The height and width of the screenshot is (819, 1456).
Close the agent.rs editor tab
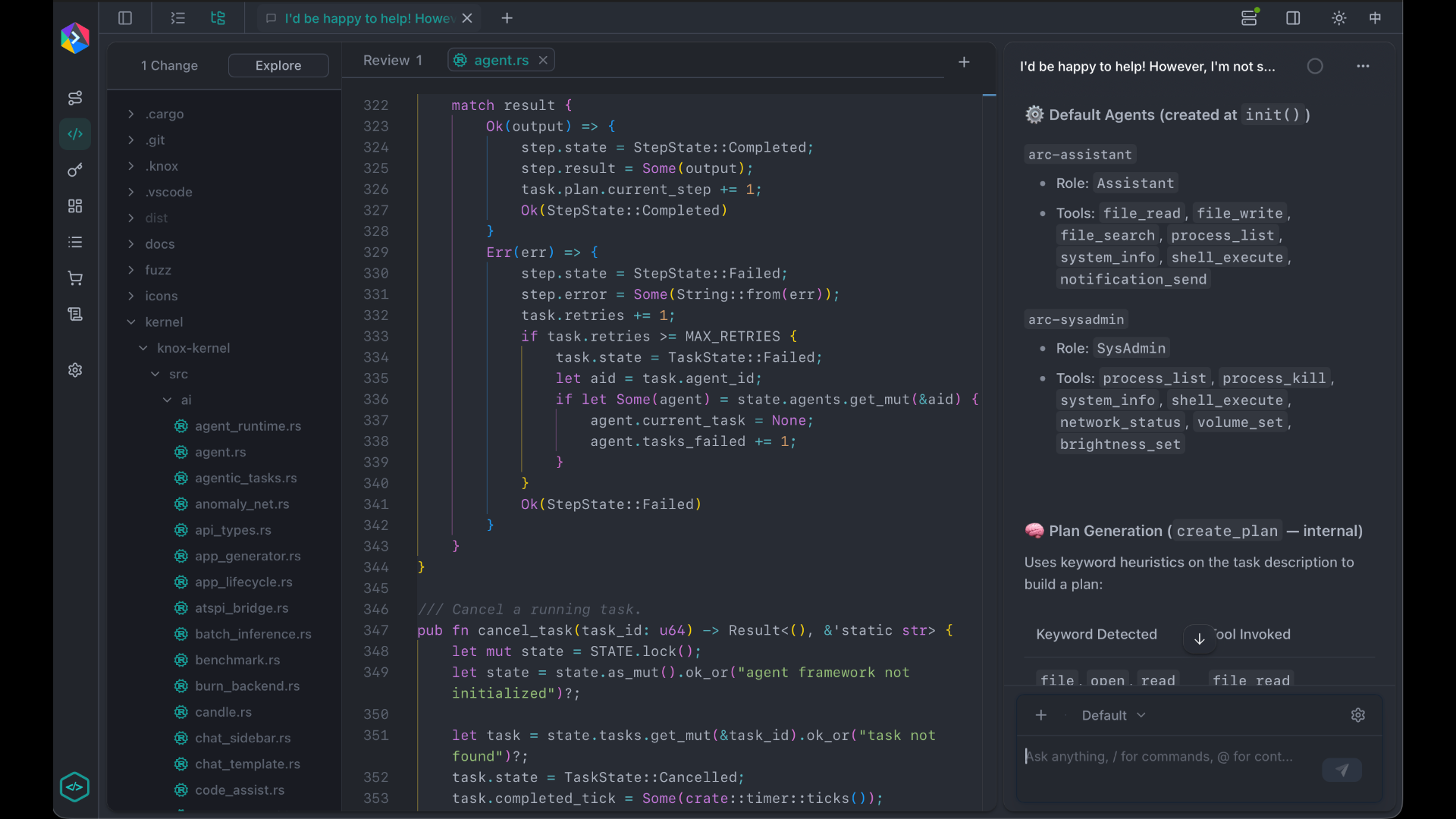543,61
